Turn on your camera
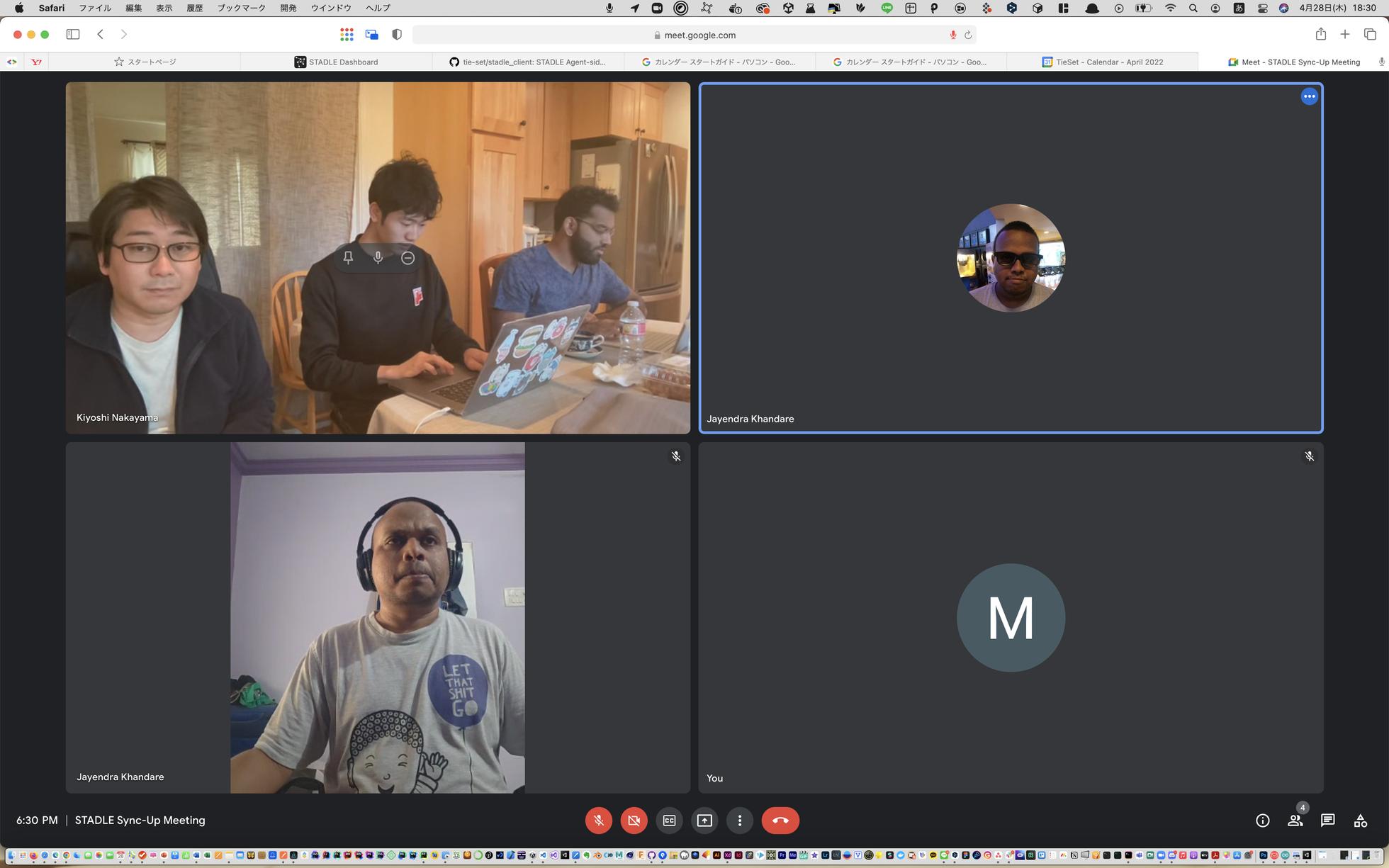 point(634,821)
